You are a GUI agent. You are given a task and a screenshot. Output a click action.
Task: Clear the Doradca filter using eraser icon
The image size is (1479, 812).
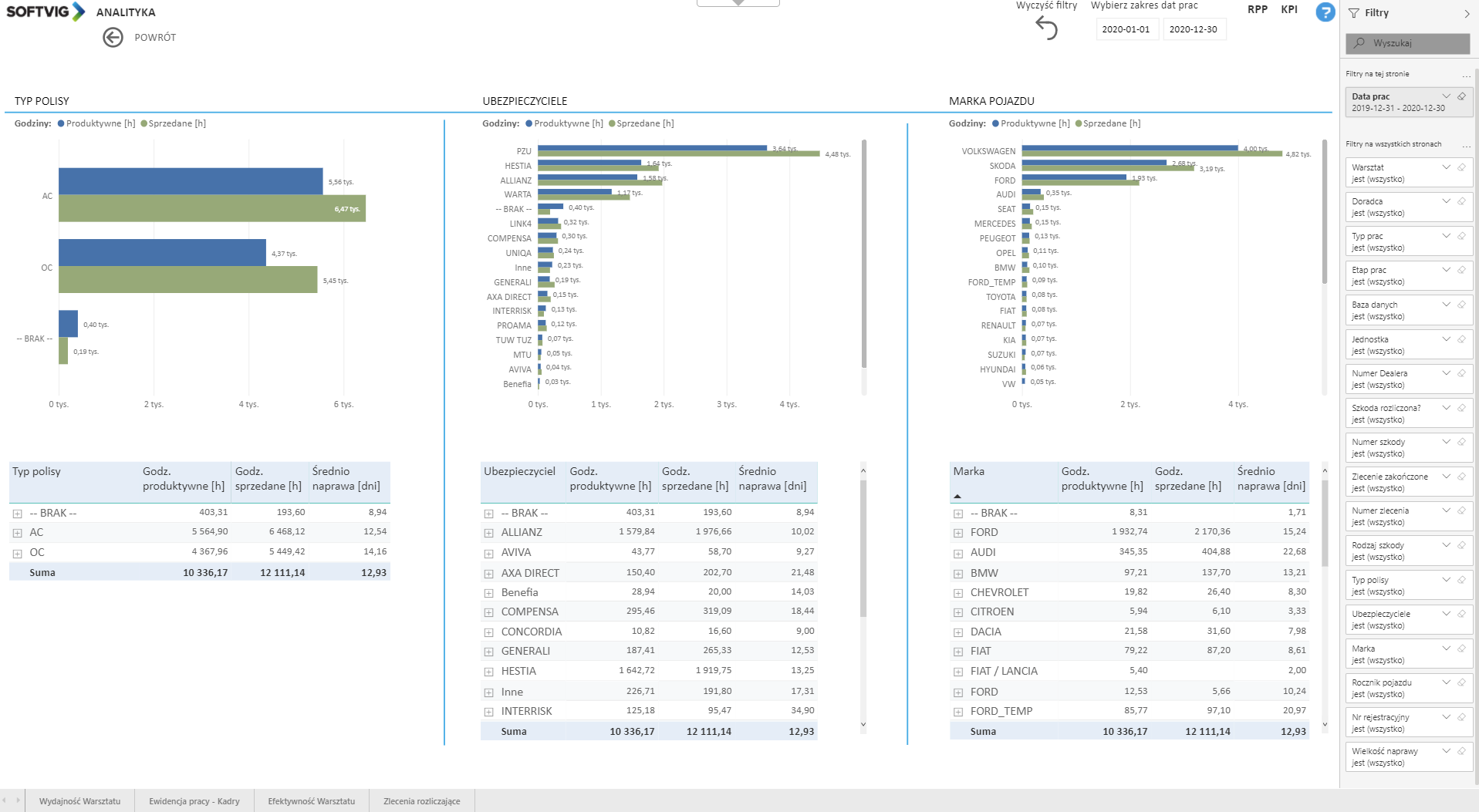tap(1461, 201)
